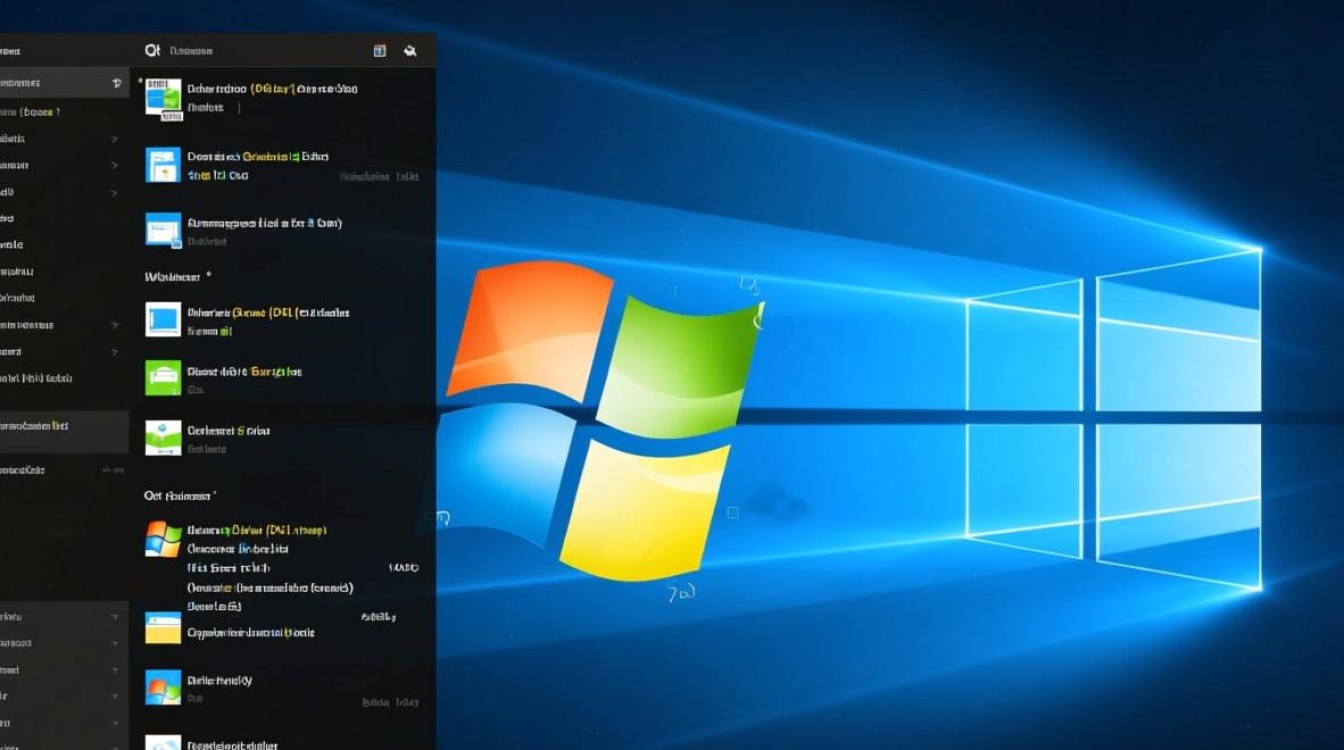1344x750 pixels.
Task: Click the apps grid icon at top right
Action: click(379, 49)
